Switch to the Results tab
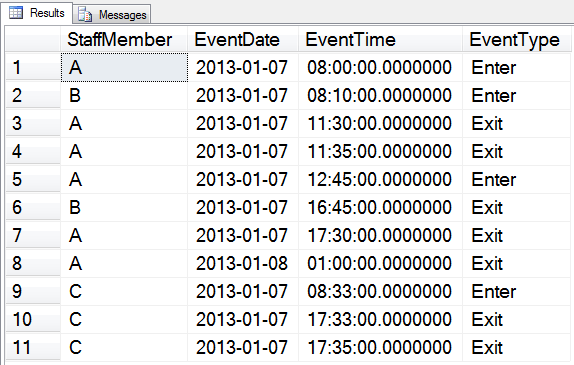The width and height of the screenshot is (574, 365). [37, 13]
